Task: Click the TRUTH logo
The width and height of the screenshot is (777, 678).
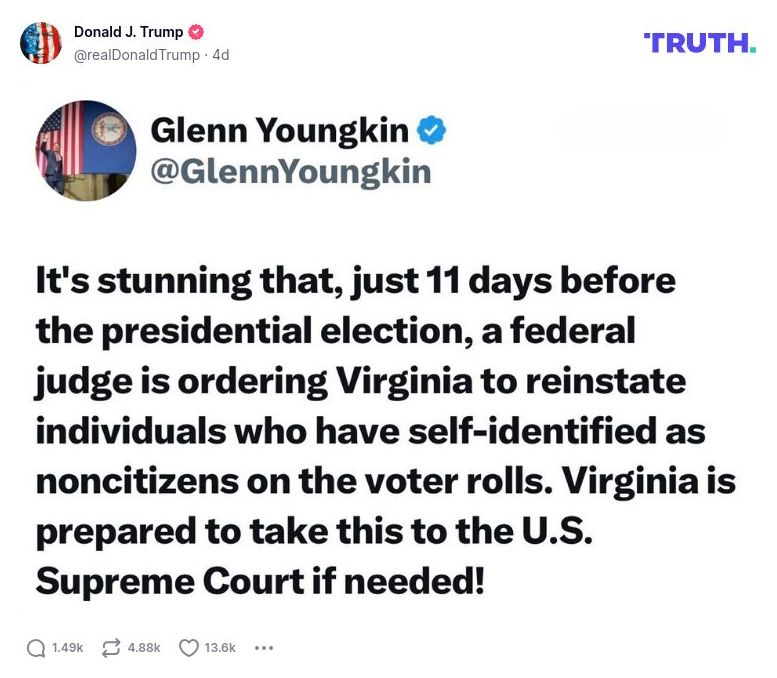Action: point(700,42)
